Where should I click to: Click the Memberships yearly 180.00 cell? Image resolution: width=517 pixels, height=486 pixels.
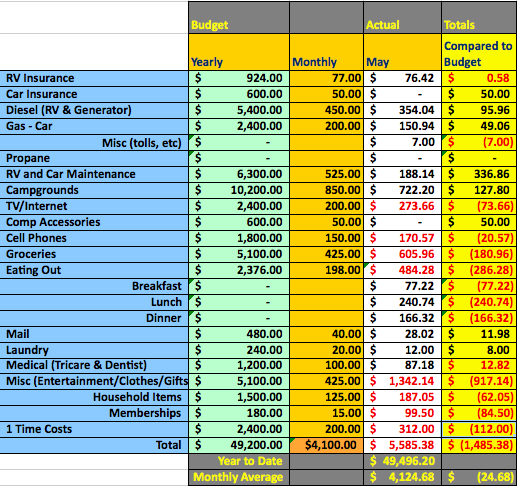[x=239, y=413]
